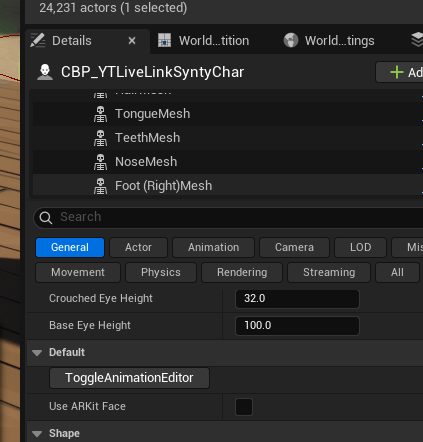423x442 pixels.
Task: Click the magnifier icon in Search
Action: click(x=46, y=218)
